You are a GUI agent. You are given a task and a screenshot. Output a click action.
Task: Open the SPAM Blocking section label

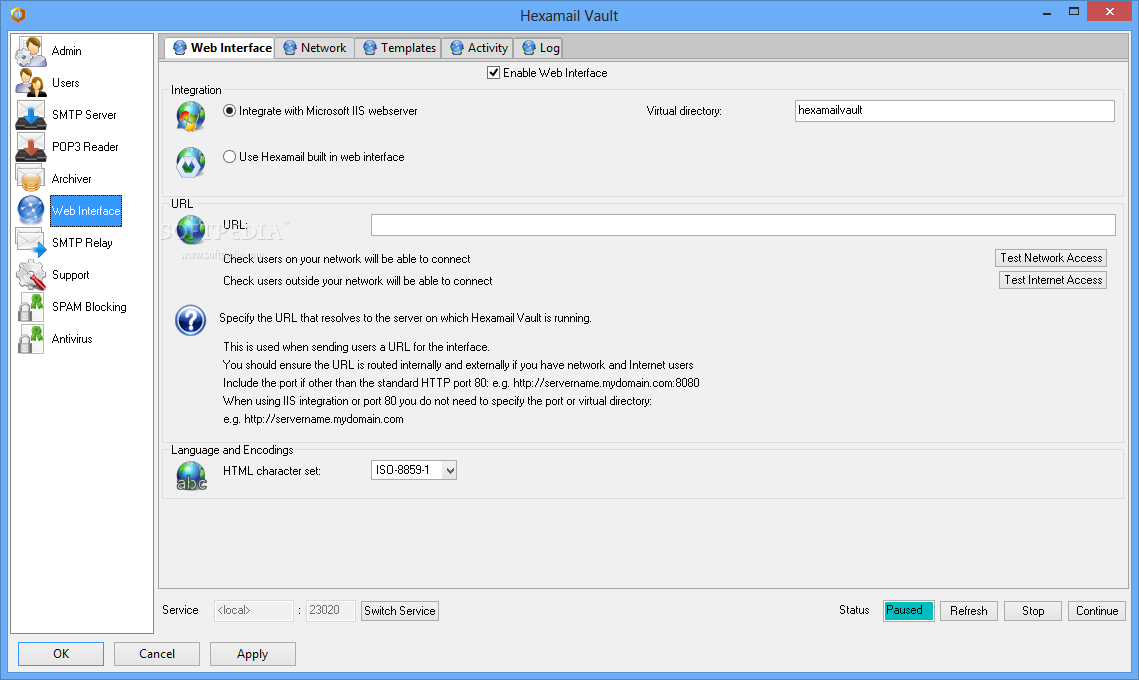click(89, 307)
